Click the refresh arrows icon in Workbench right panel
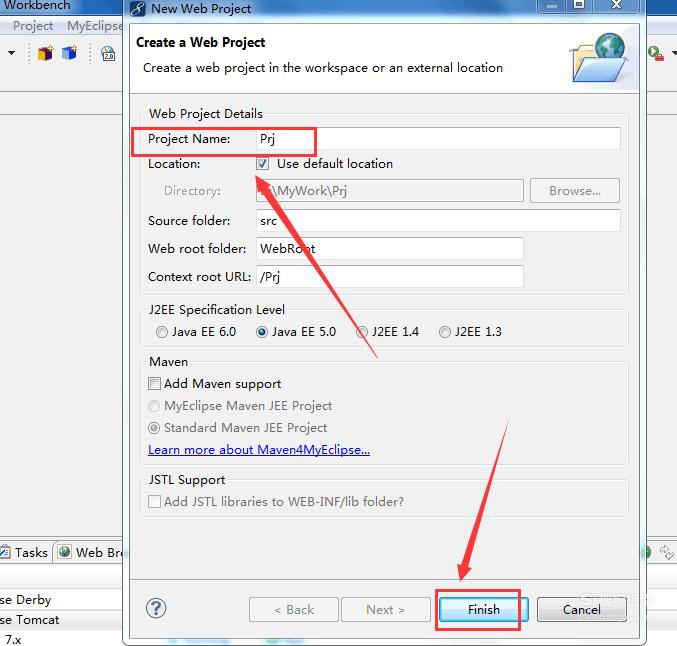Image resolution: width=677 pixels, height=646 pixels. pyautogui.click(x=666, y=552)
